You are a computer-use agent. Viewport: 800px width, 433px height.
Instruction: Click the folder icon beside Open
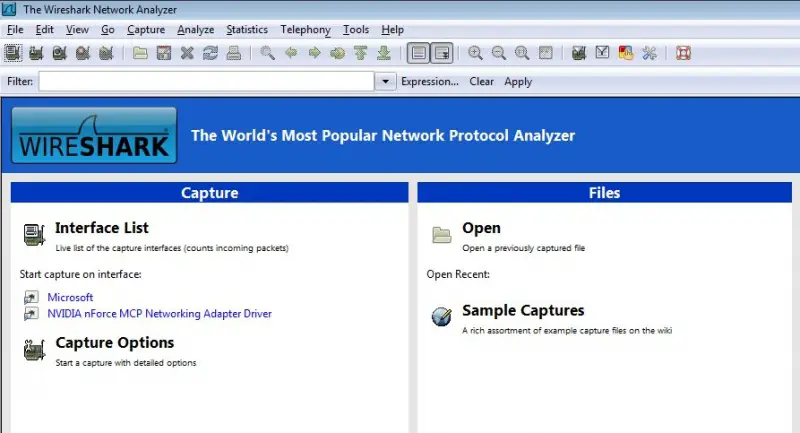pyautogui.click(x=441, y=235)
